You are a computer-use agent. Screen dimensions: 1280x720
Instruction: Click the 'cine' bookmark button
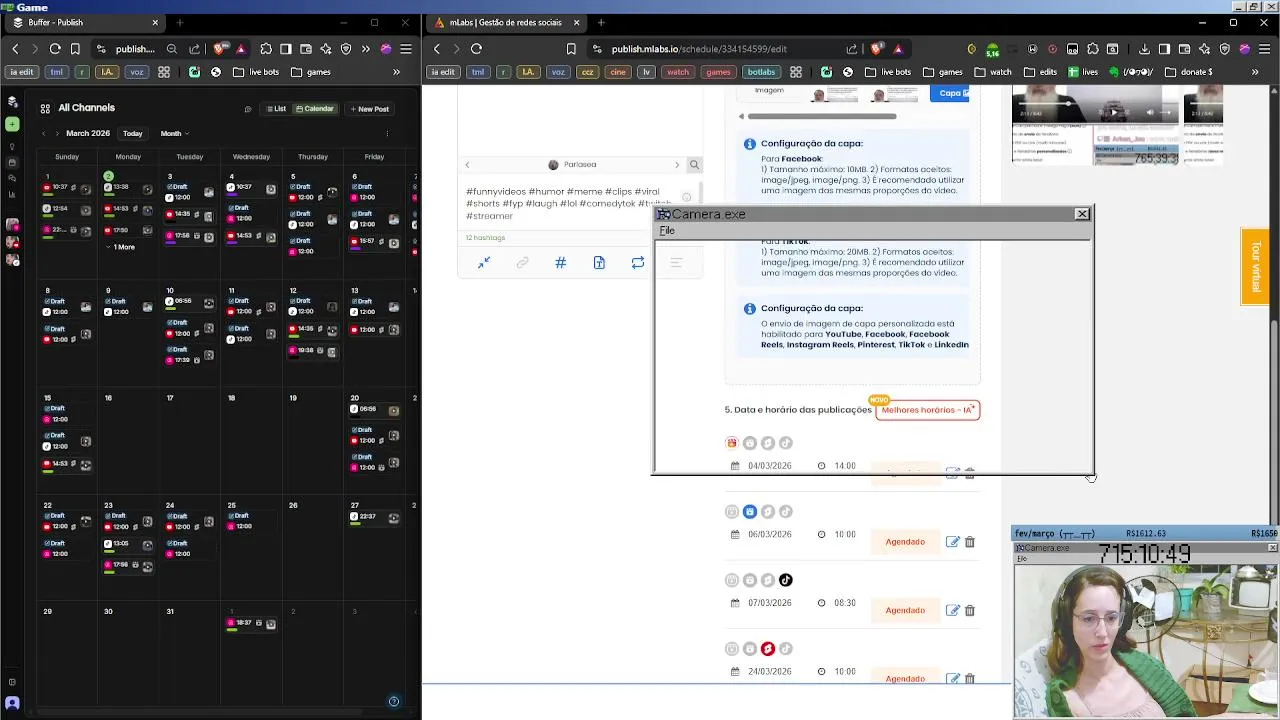[x=618, y=72]
